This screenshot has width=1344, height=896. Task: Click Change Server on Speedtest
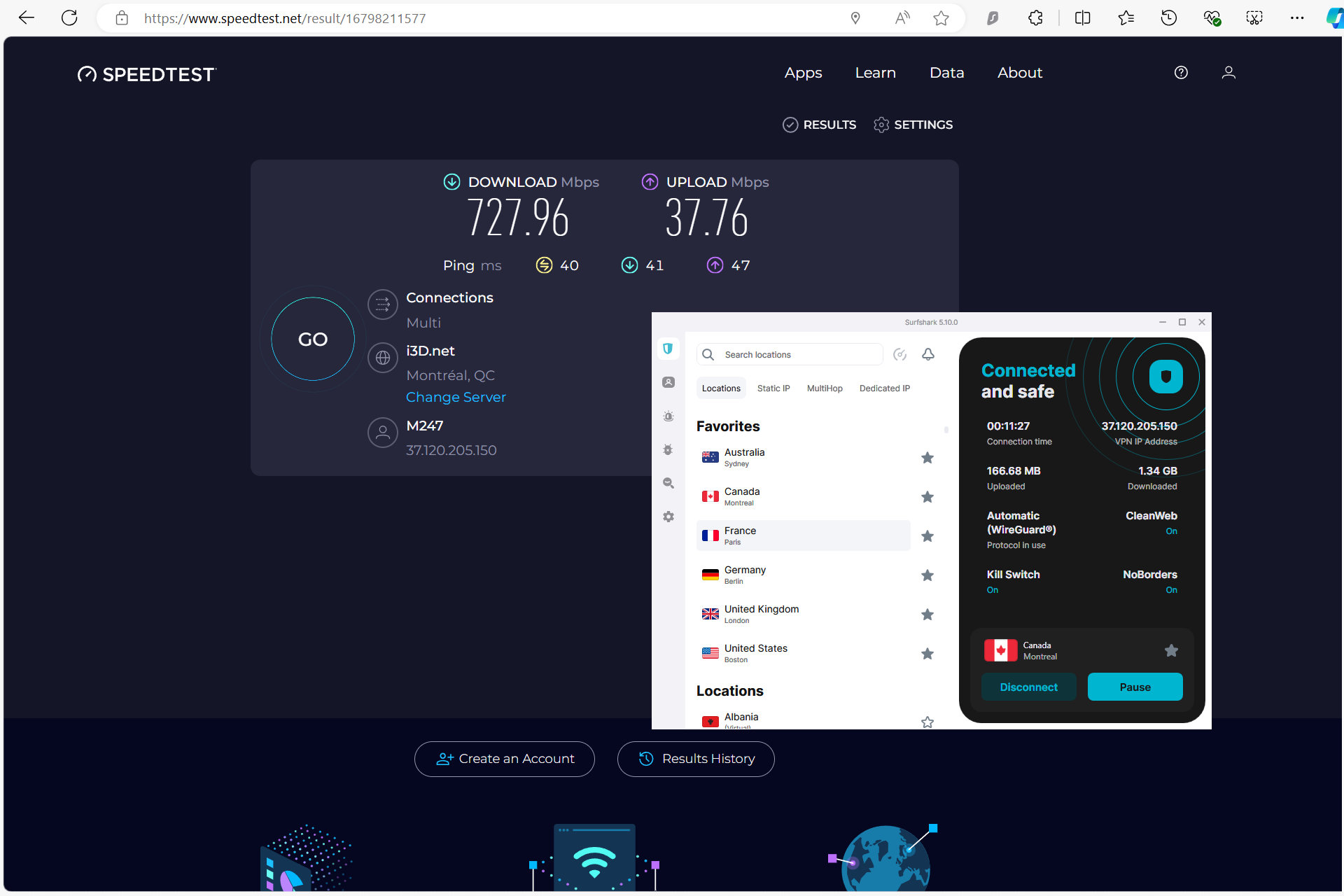[x=457, y=397]
